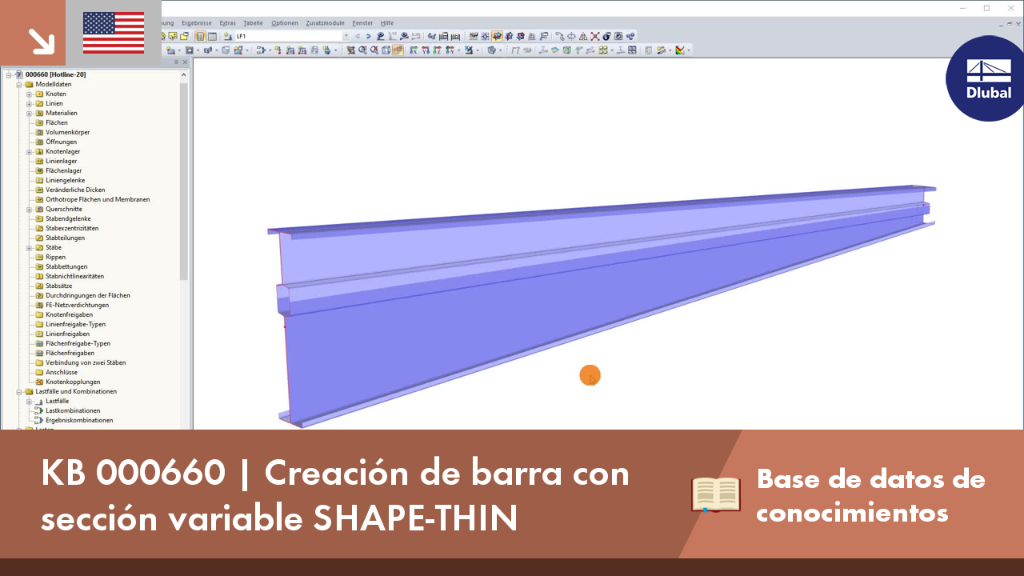Click the white diagonal arrow icon
The height and width of the screenshot is (576, 1024).
(41, 40)
